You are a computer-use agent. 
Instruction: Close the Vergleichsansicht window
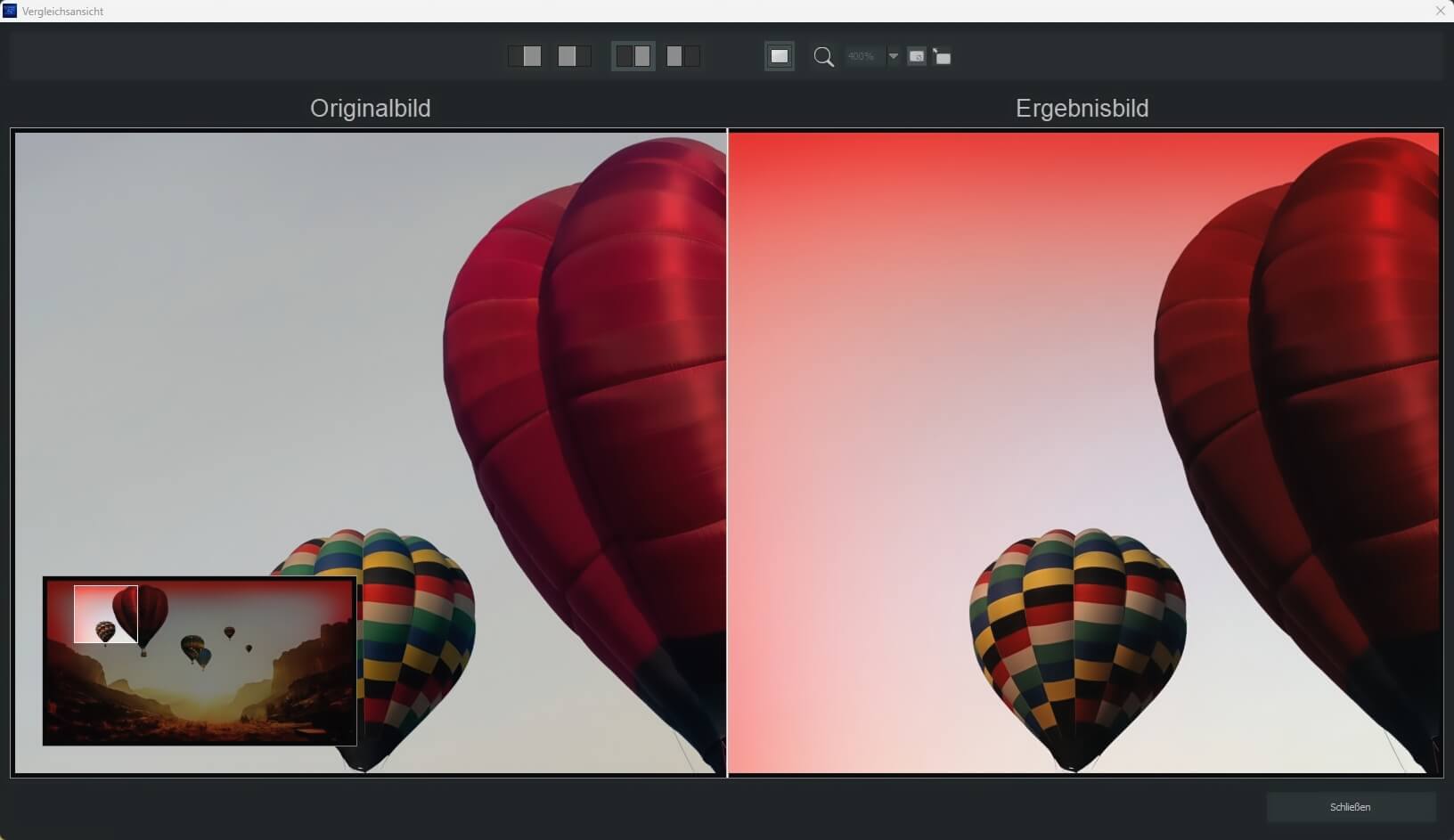coord(1439,11)
